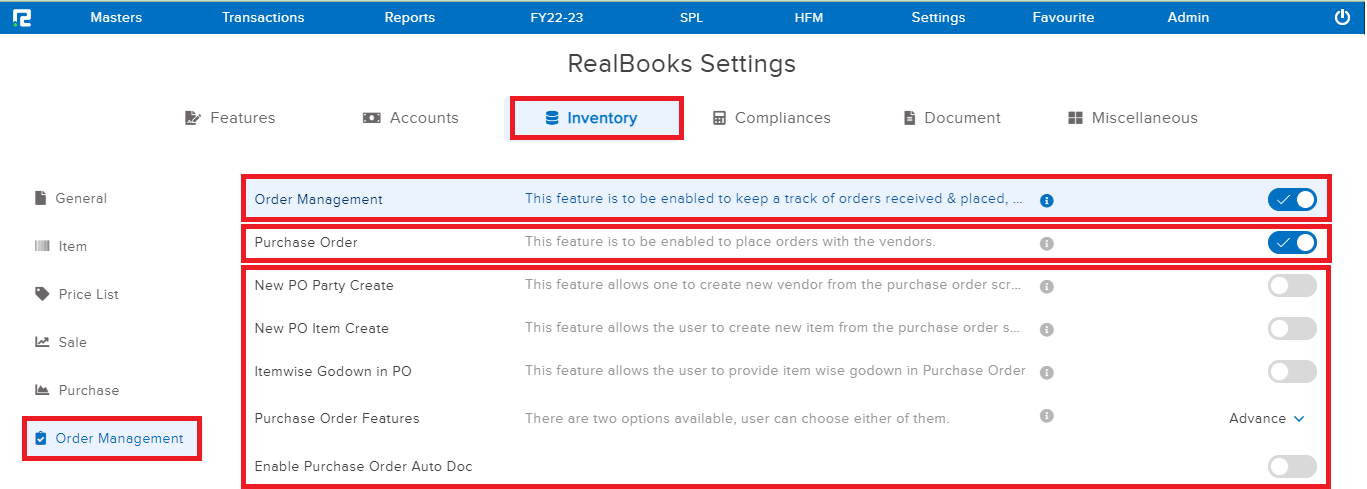Click info icon for New PO Item Create
This screenshot has height=489, width=1367.
(1046, 329)
